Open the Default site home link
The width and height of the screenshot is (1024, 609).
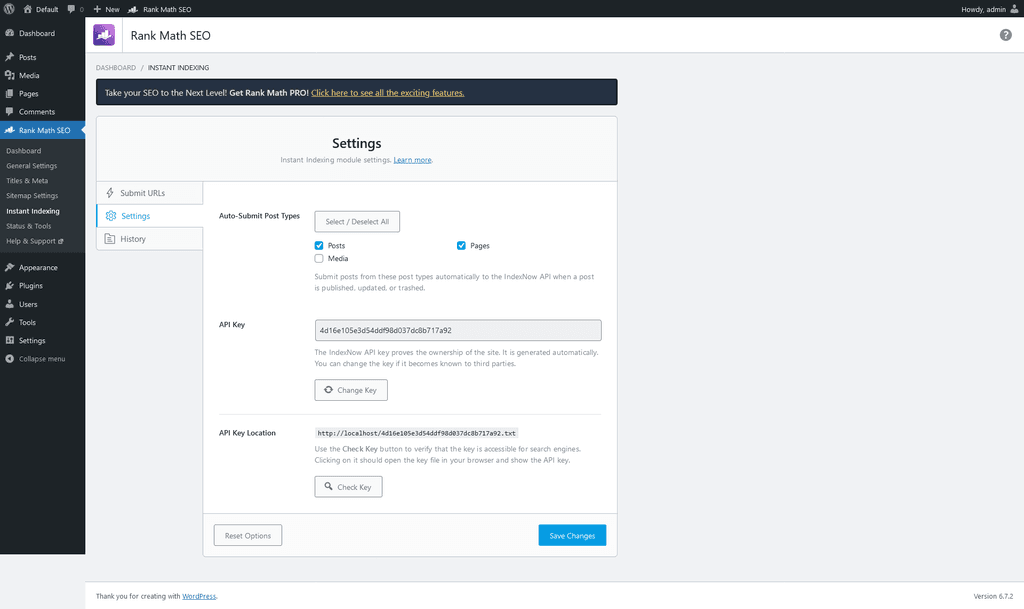[x=40, y=9]
